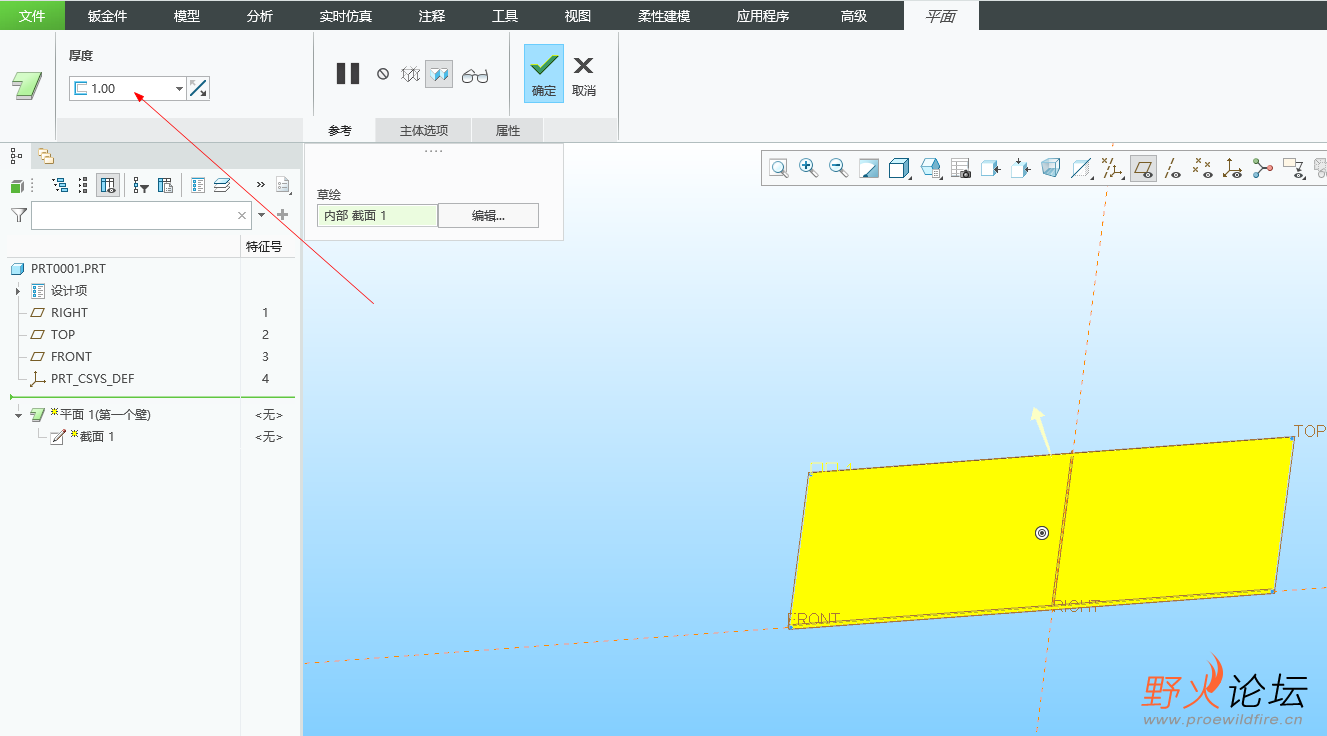Viewport: 1327px width, 736px height.
Task: Toggle spin center display icon
Action: [1263, 168]
